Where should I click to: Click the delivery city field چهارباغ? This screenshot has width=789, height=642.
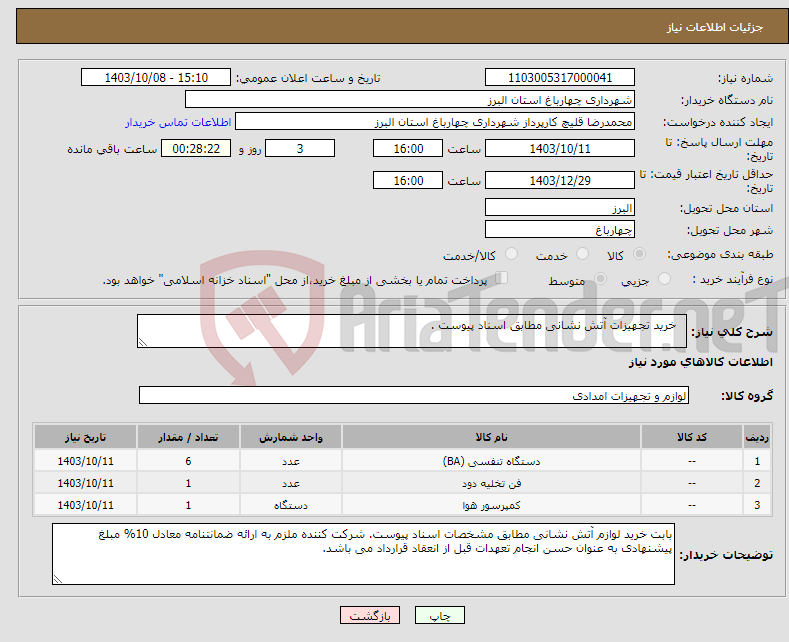tap(560, 229)
